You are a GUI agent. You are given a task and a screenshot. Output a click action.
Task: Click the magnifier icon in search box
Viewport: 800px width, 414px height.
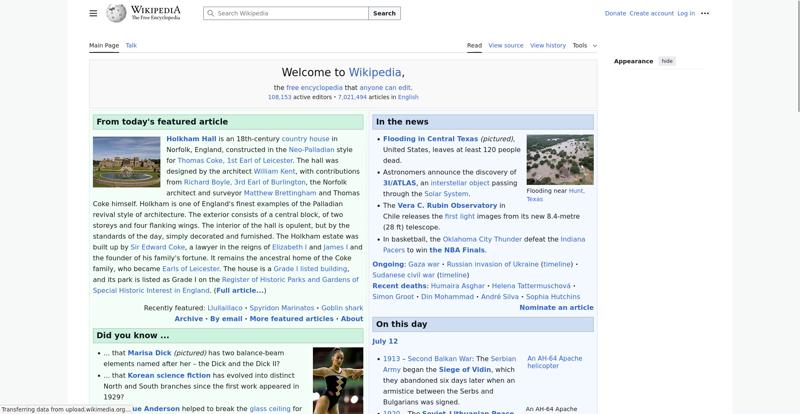pyautogui.click(x=211, y=13)
